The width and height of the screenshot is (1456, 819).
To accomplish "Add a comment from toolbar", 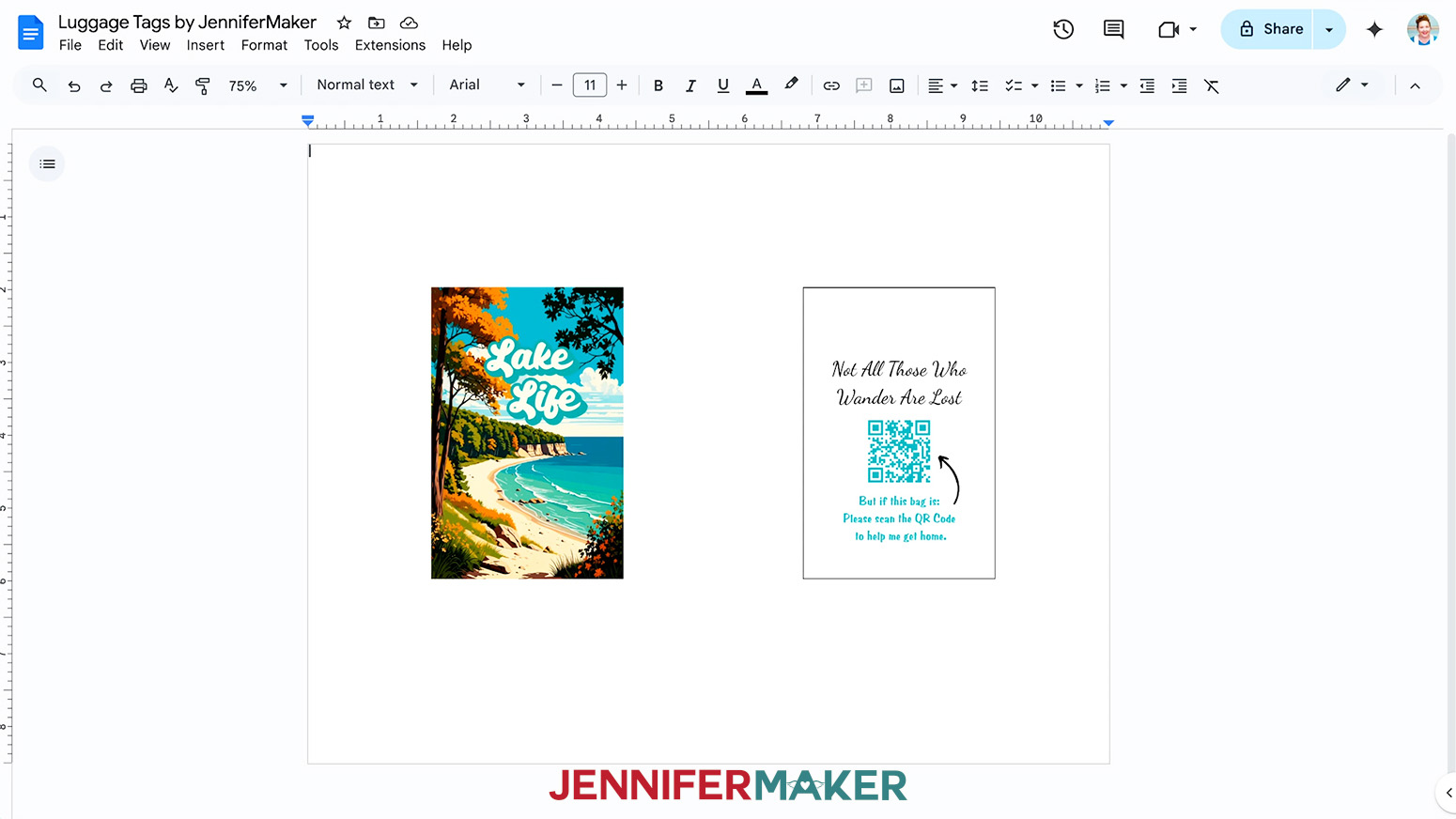I will pyautogui.click(x=864, y=85).
